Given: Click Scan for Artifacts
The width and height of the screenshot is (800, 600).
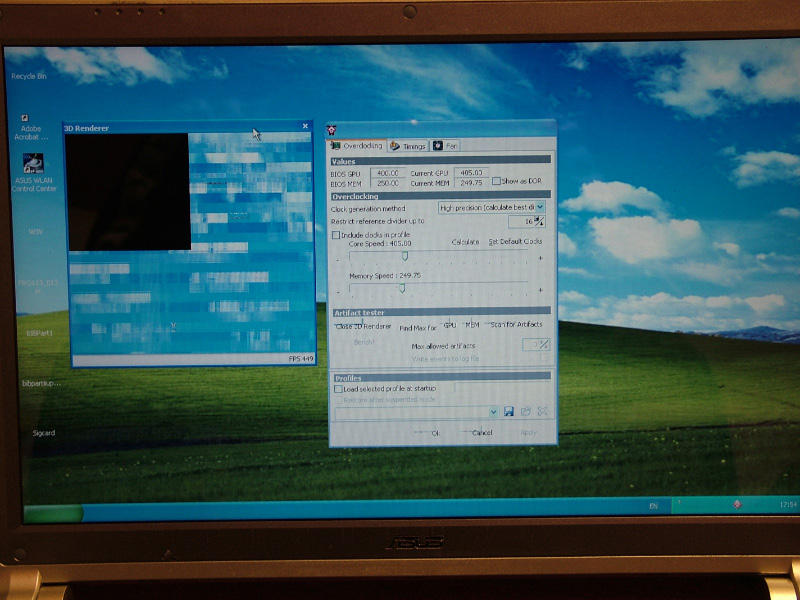Looking at the screenshot, I should 516,324.
